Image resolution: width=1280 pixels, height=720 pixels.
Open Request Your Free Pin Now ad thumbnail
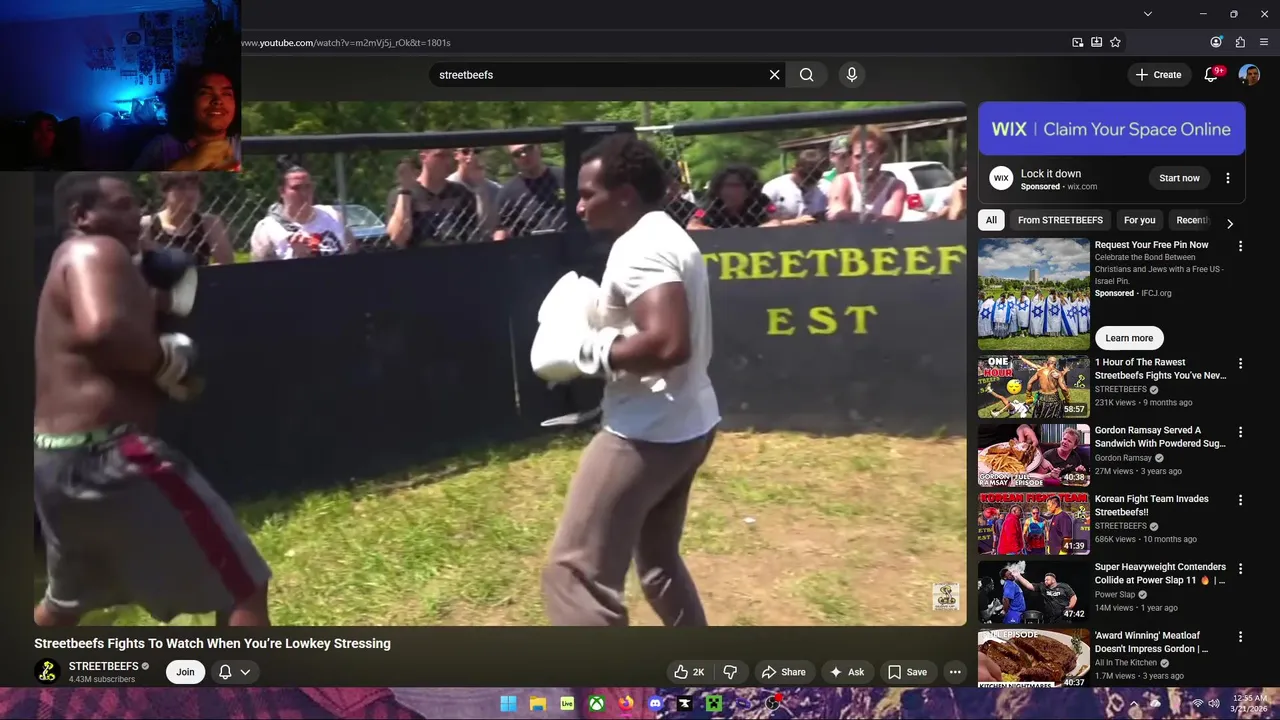1034,294
